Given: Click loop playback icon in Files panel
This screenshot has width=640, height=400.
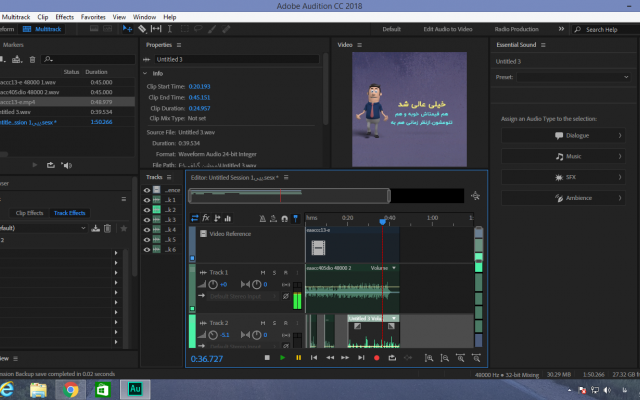Looking at the screenshot, I should [x=51, y=165].
